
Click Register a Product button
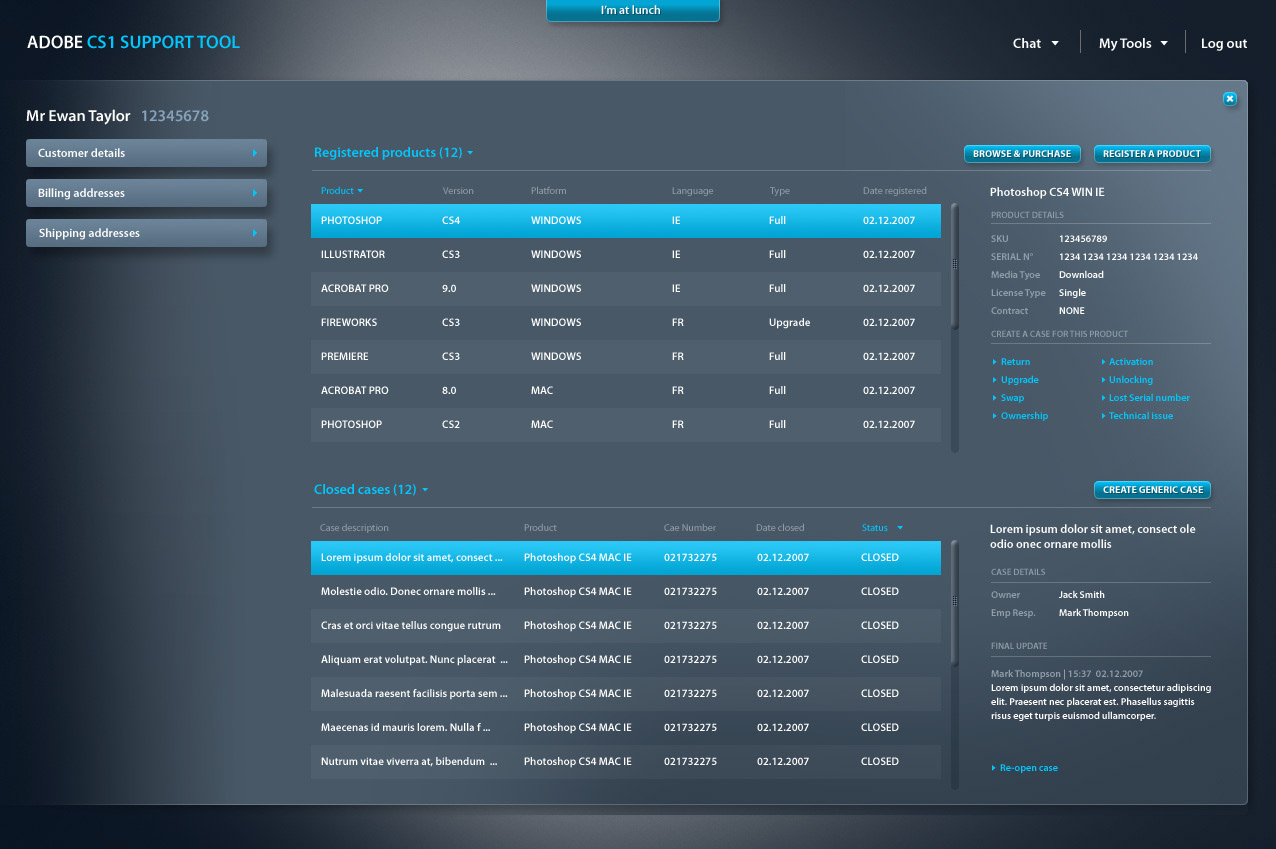(x=1152, y=154)
